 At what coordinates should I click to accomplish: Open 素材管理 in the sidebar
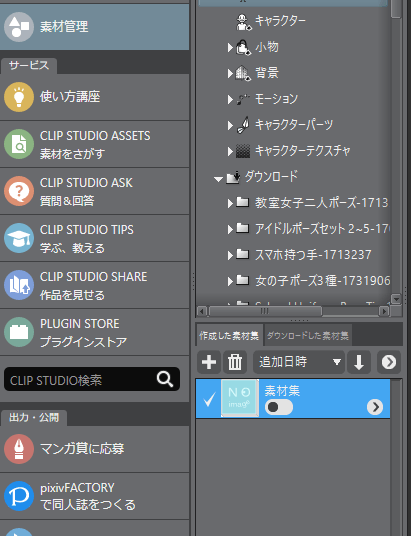point(94,27)
